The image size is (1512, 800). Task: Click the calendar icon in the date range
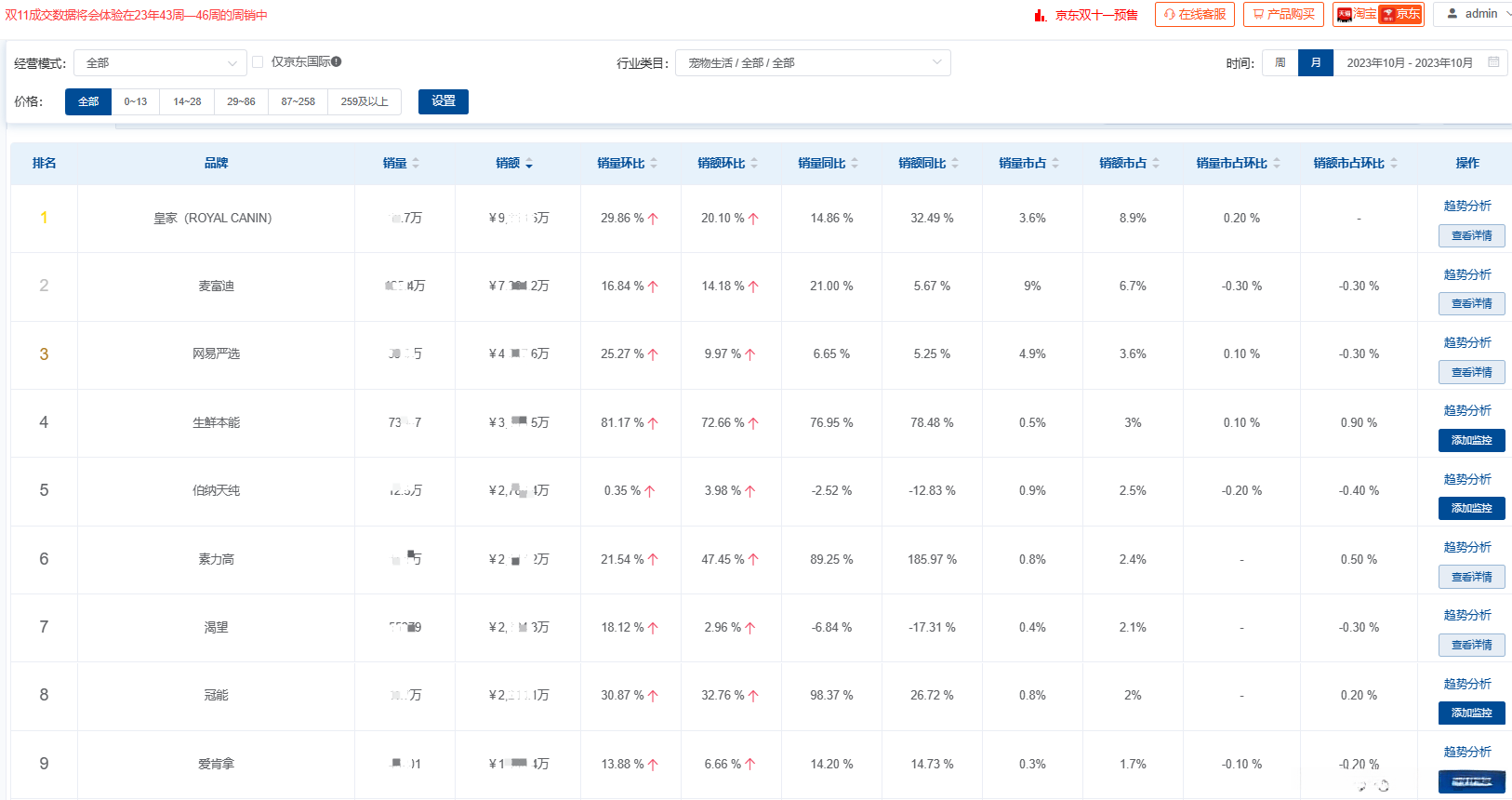click(x=1493, y=62)
